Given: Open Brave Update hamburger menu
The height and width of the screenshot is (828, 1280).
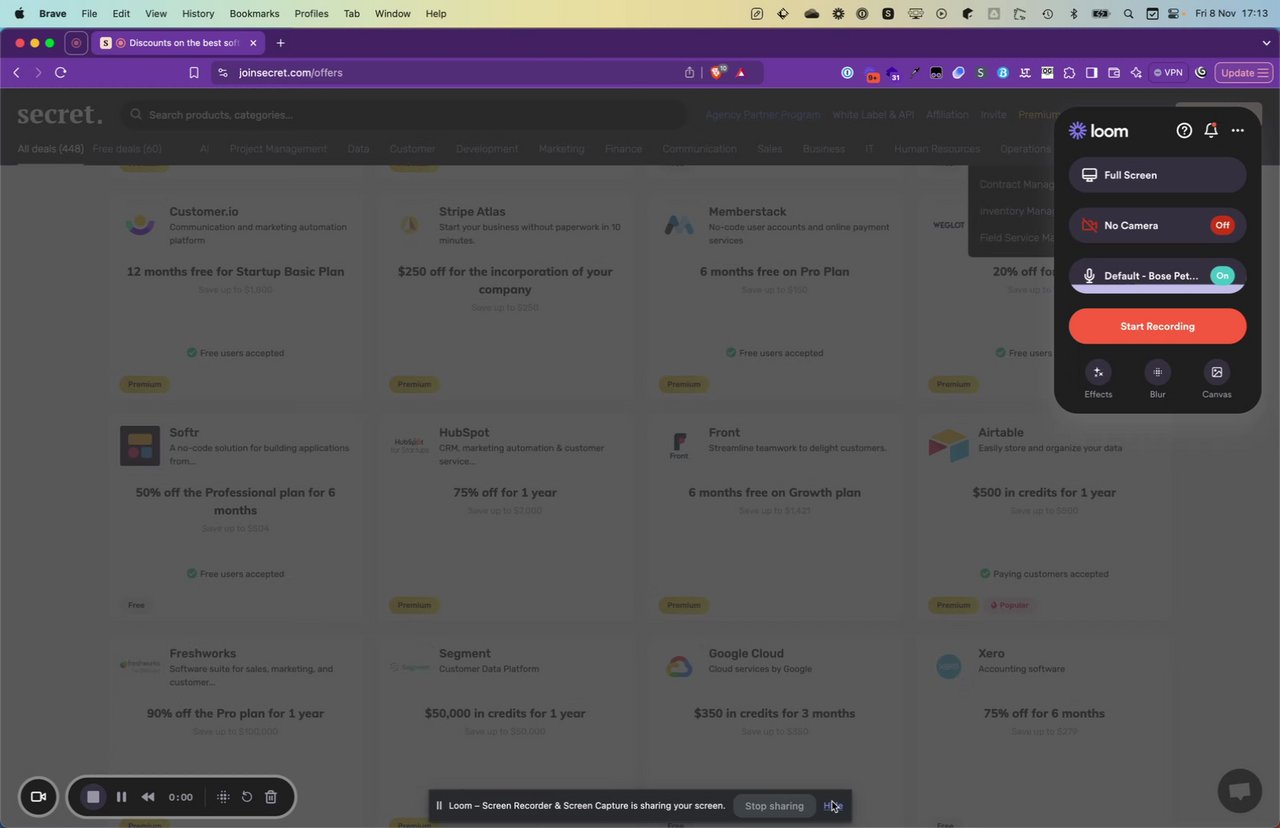Looking at the screenshot, I should click(x=1244, y=72).
